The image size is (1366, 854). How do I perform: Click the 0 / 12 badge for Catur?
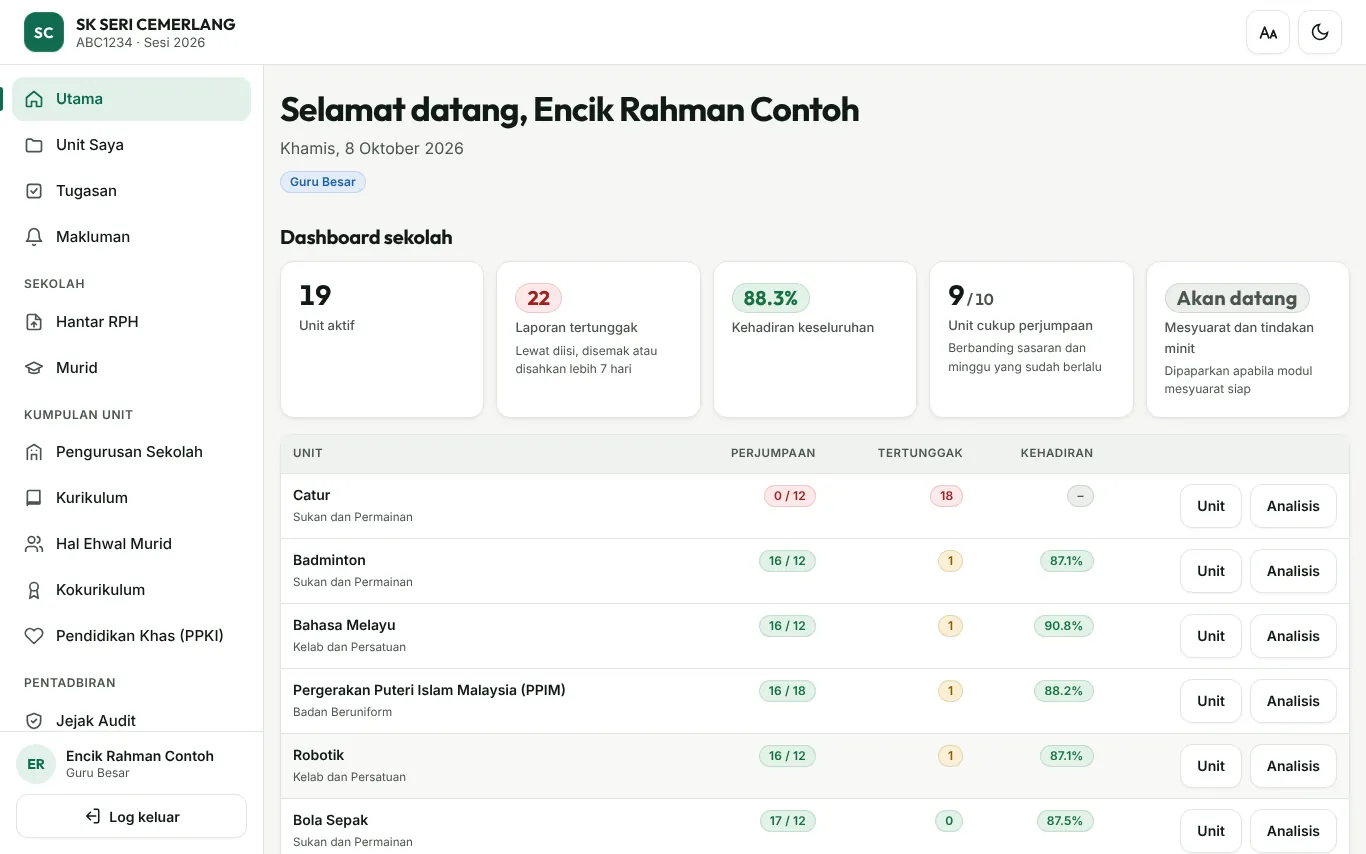pyautogui.click(x=790, y=496)
